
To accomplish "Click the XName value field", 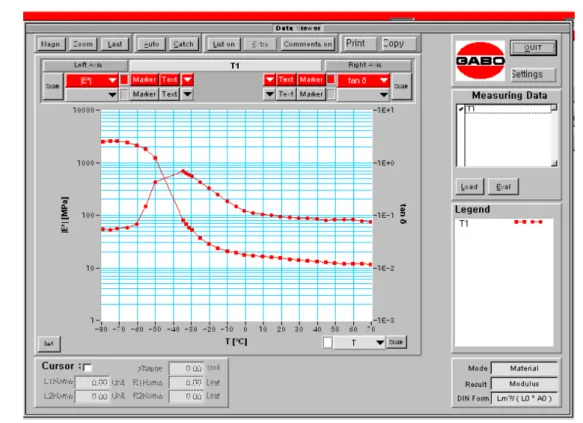I will click(x=186, y=368).
